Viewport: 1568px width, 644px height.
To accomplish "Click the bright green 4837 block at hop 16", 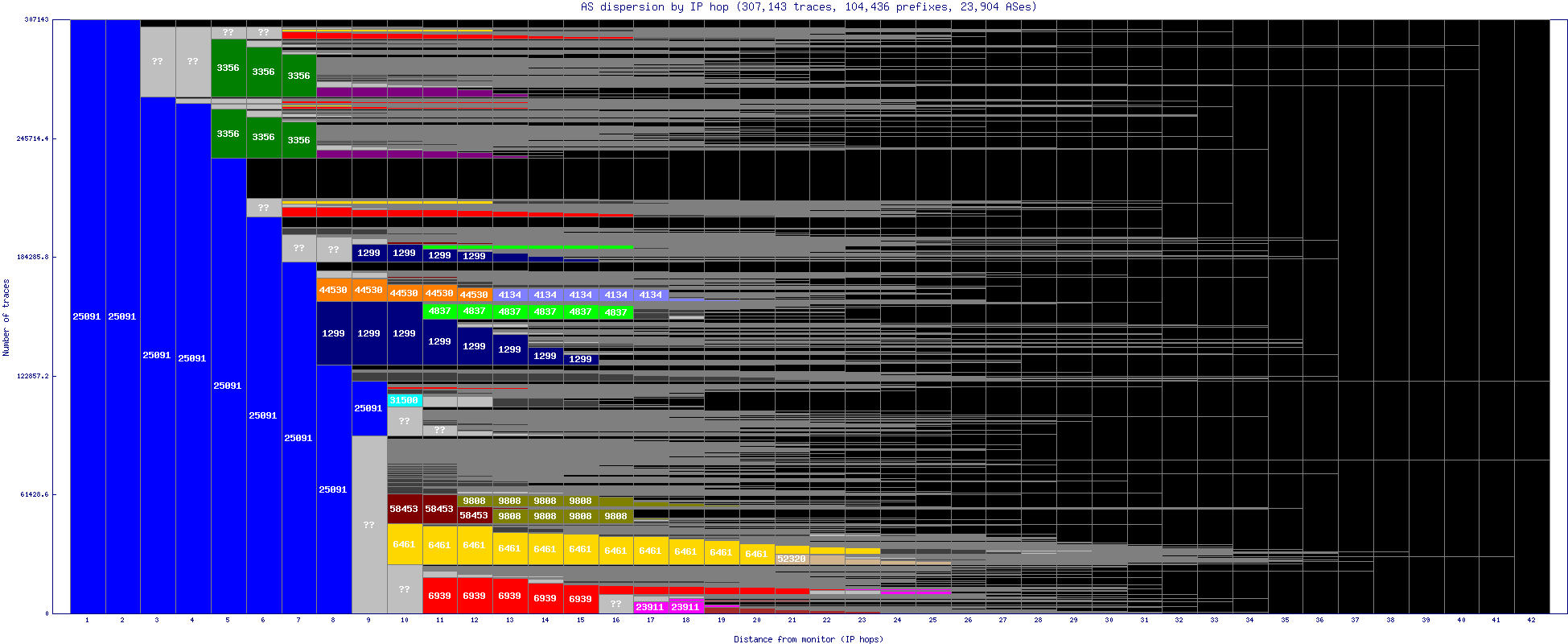I will [x=616, y=312].
